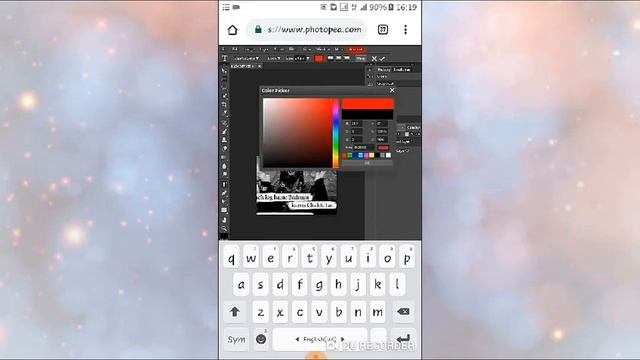Select the Path Select tool
Screen dimensions: 640x360
click(x=224, y=202)
